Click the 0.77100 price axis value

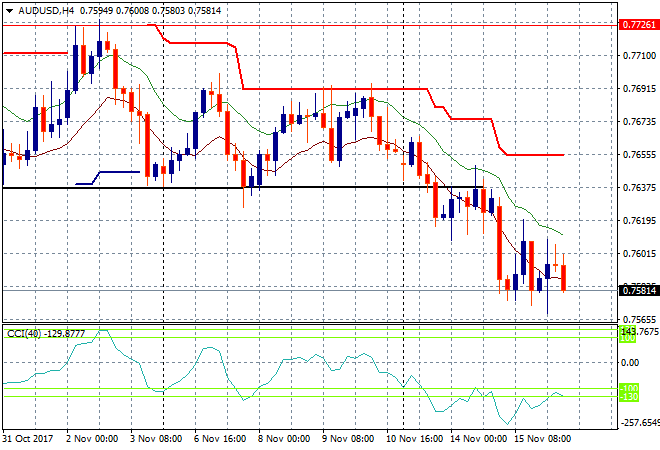(639, 56)
